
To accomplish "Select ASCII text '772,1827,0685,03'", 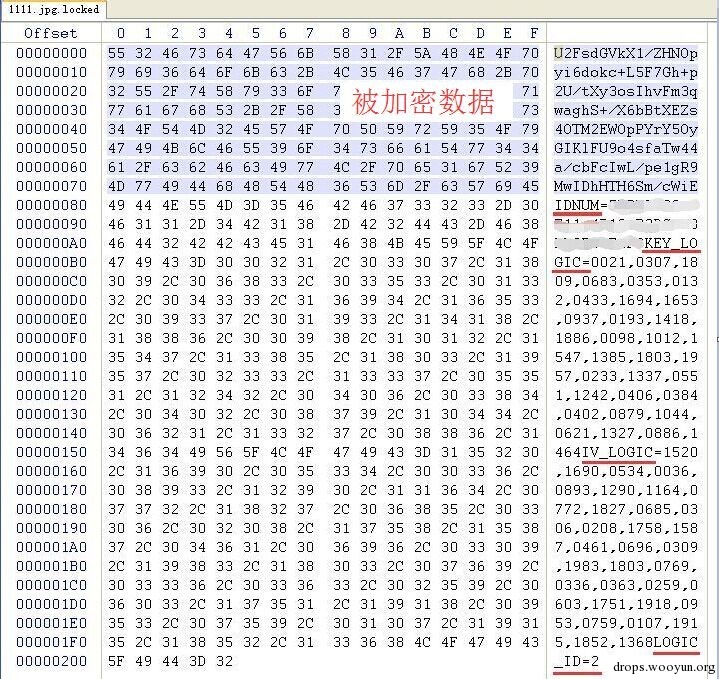I will coord(626,509).
